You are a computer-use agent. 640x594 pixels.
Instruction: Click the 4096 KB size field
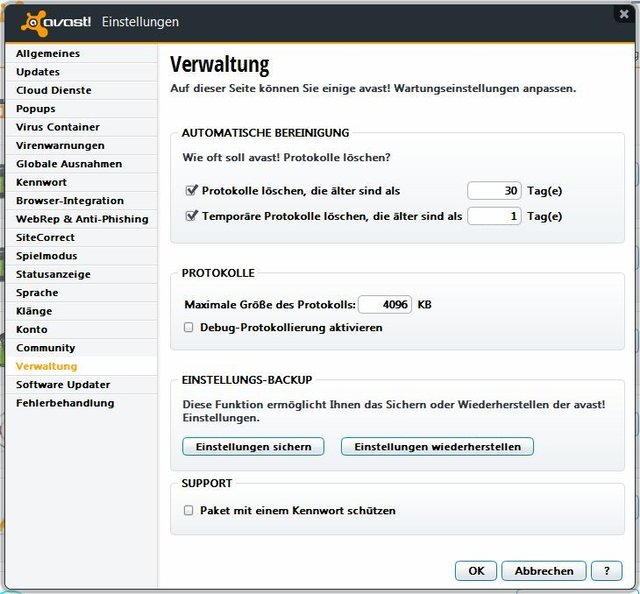click(x=385, y=305)
